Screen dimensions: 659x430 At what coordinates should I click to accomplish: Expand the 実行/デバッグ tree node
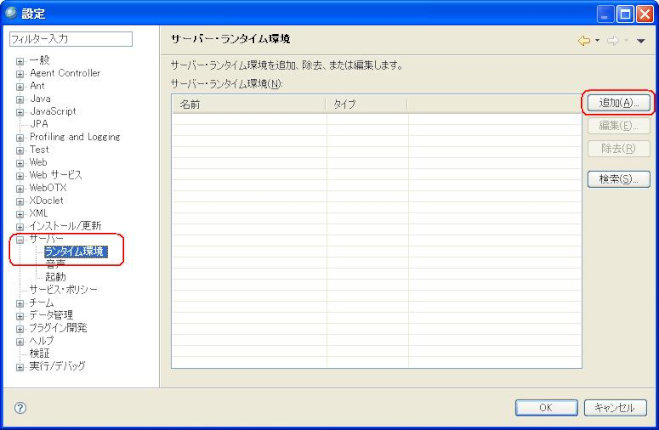19,366
